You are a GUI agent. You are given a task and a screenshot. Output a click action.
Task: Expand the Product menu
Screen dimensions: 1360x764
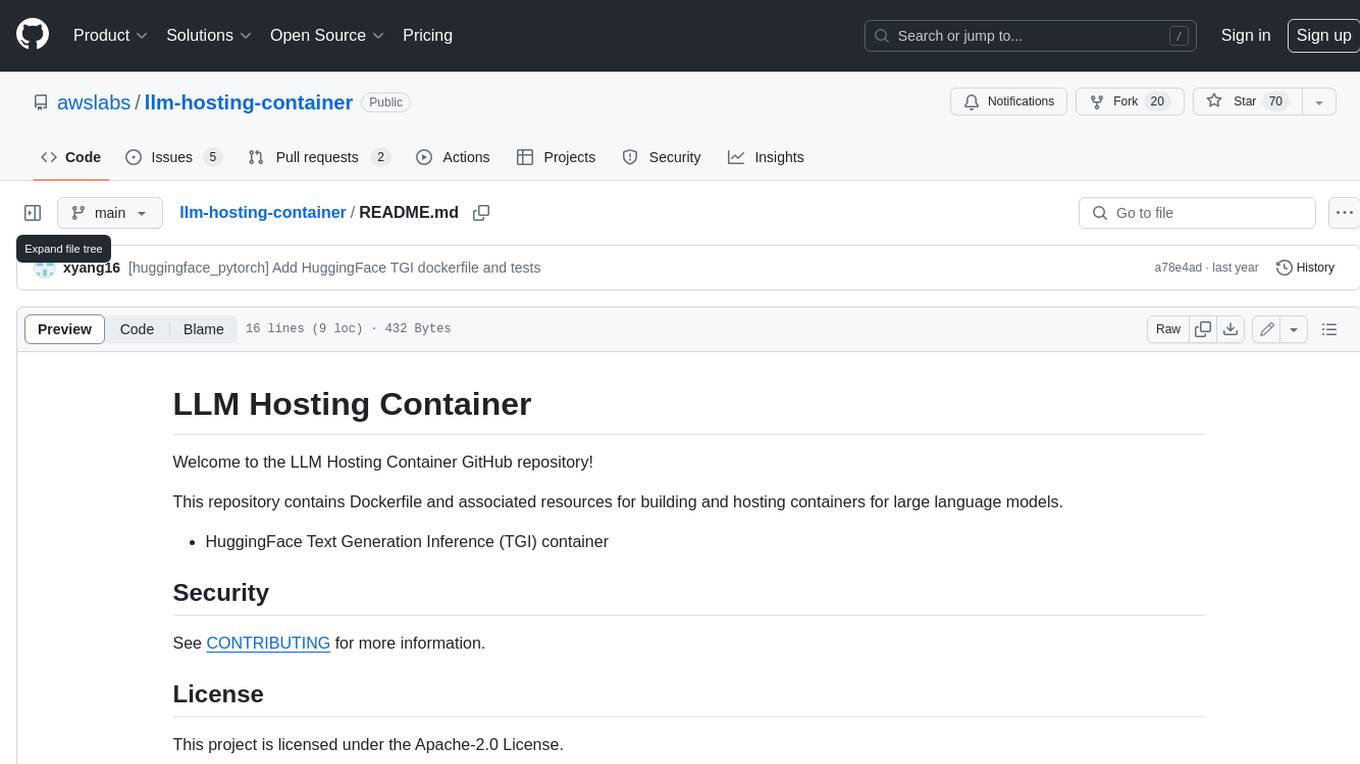(110, 35)
